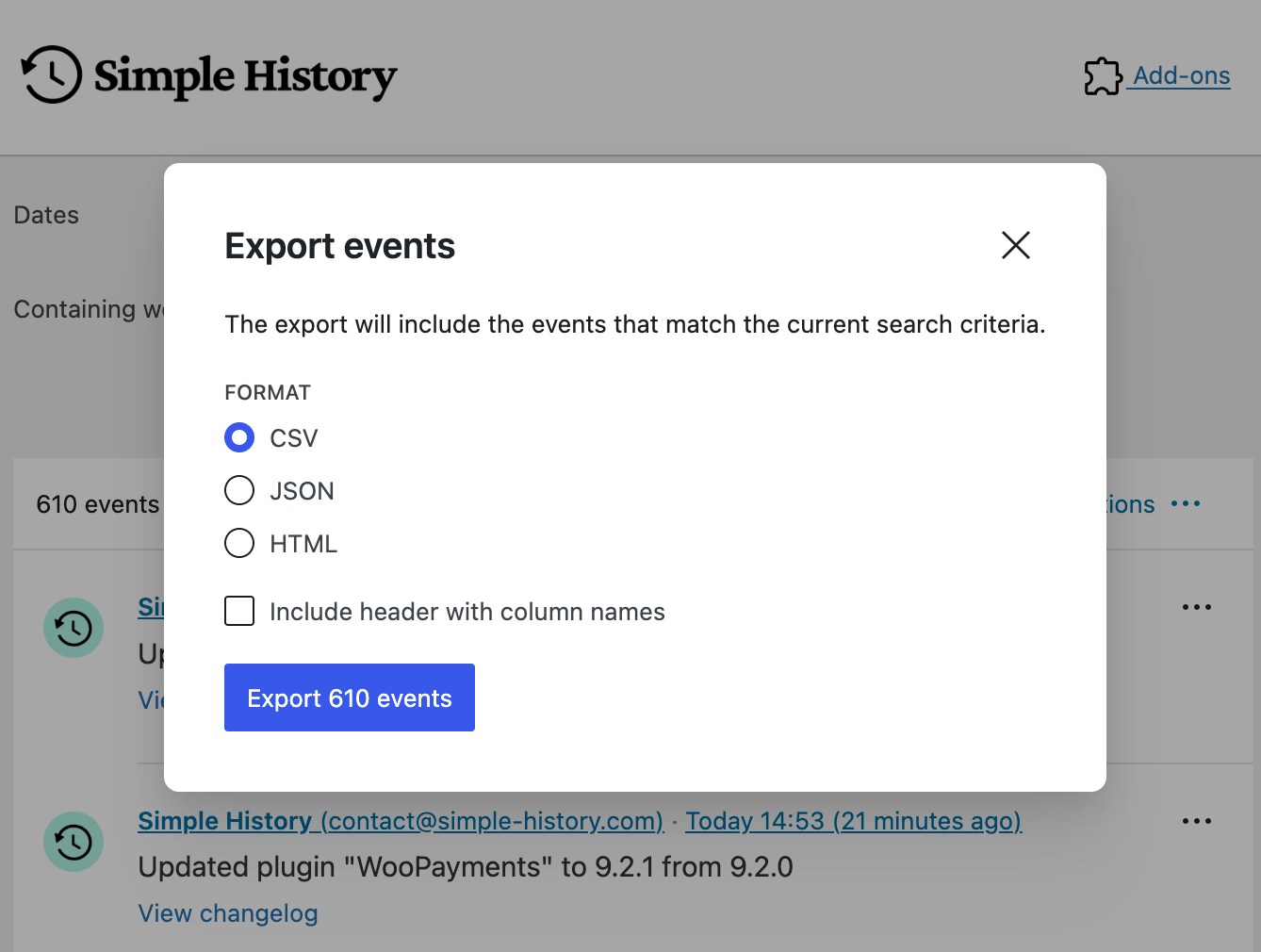
Task: Enable Include header with column names
Action: (x=239, y=611)
